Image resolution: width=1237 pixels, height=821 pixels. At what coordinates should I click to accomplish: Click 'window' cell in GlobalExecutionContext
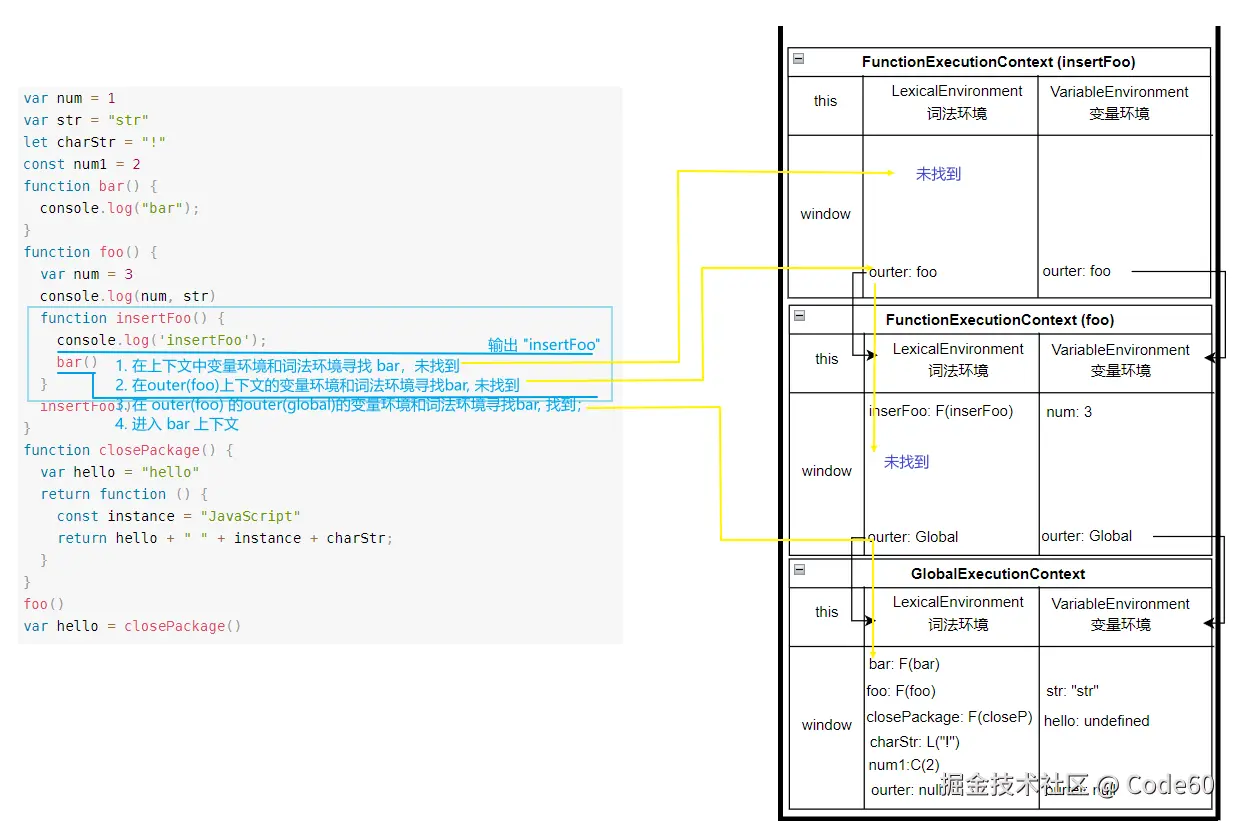point(827,725)
